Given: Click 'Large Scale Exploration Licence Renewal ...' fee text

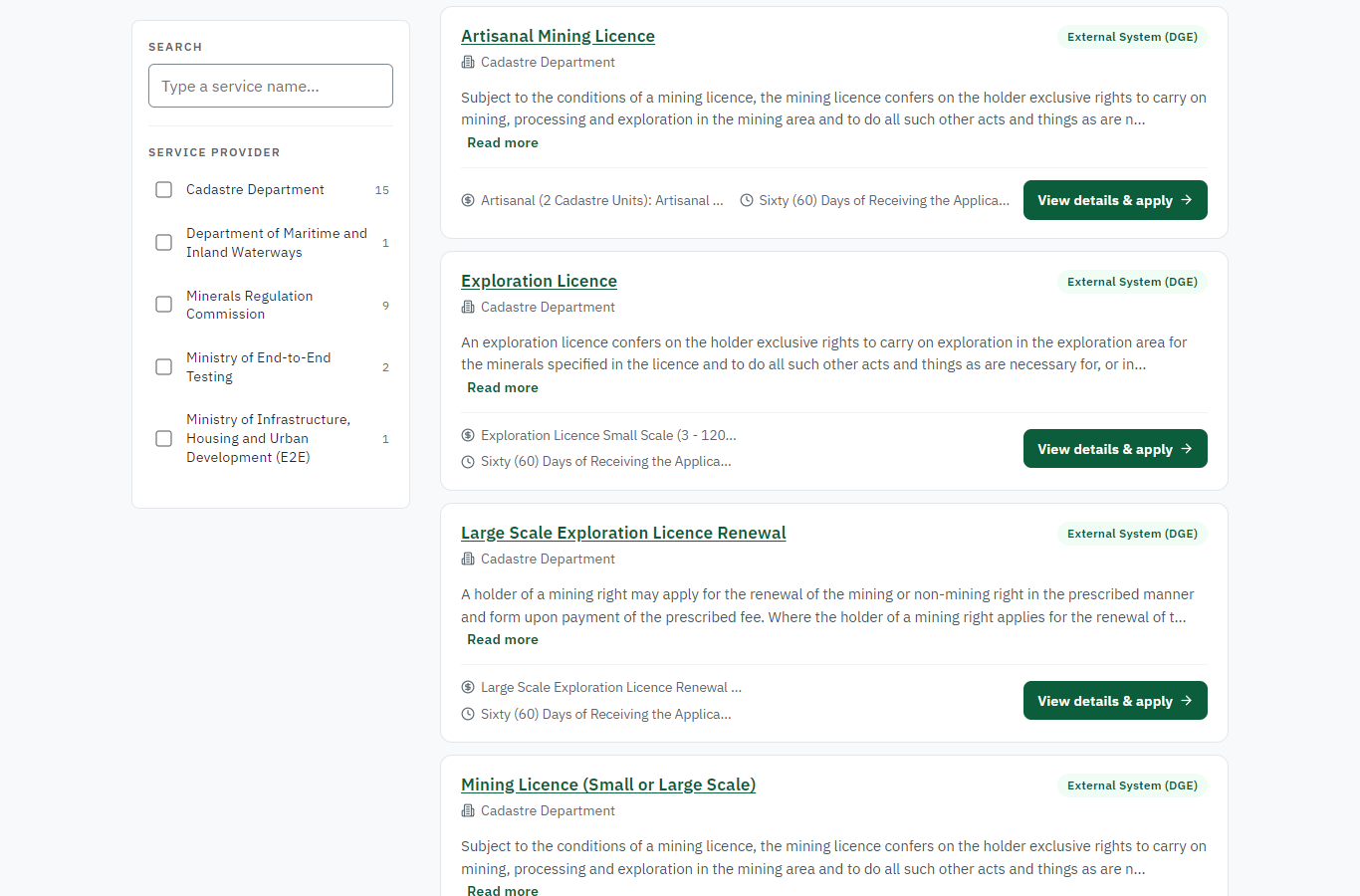Looking at the screenshot, I should pos(611,687).
